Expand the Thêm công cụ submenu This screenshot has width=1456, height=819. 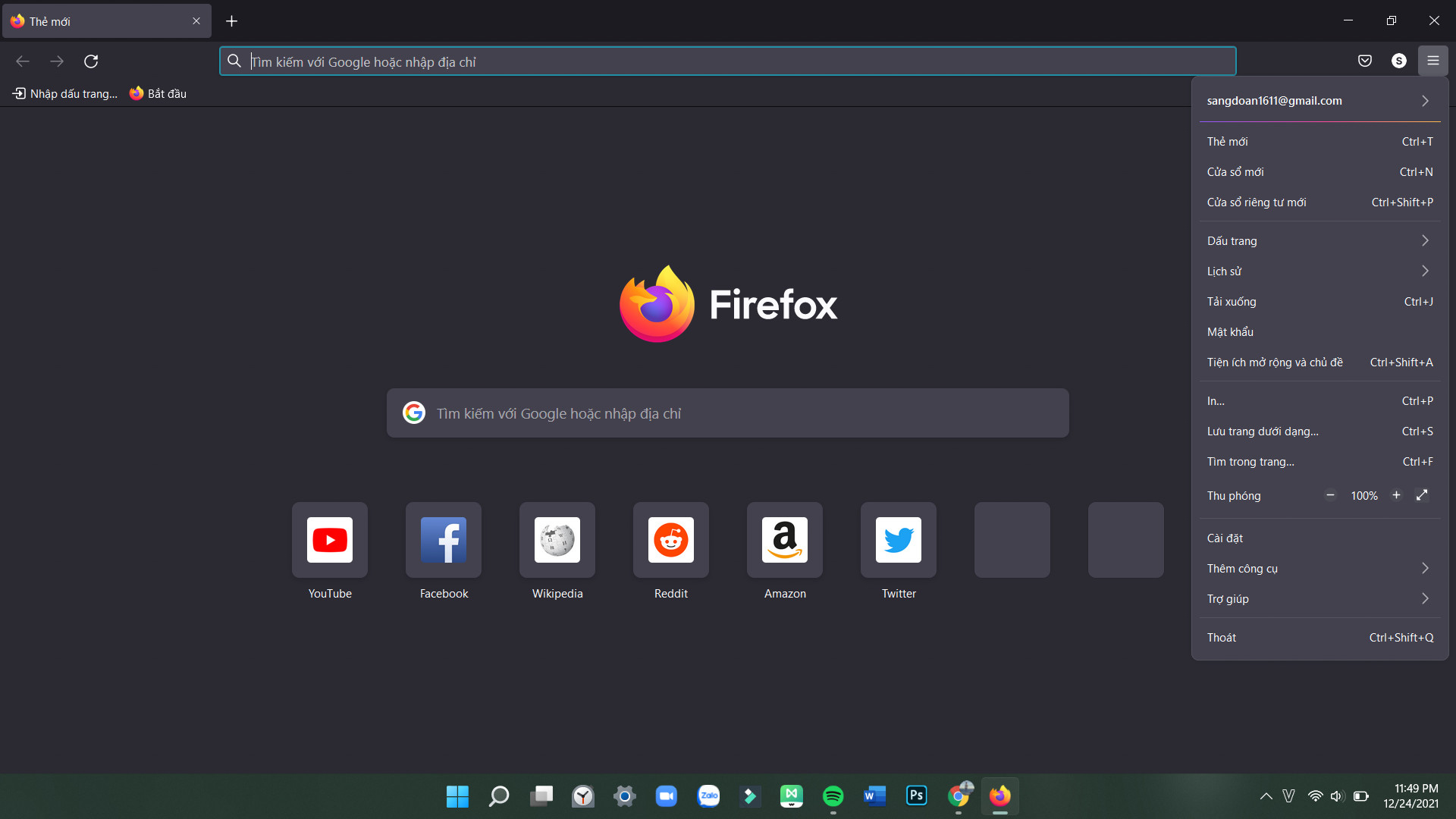(x=1319, y=569)
